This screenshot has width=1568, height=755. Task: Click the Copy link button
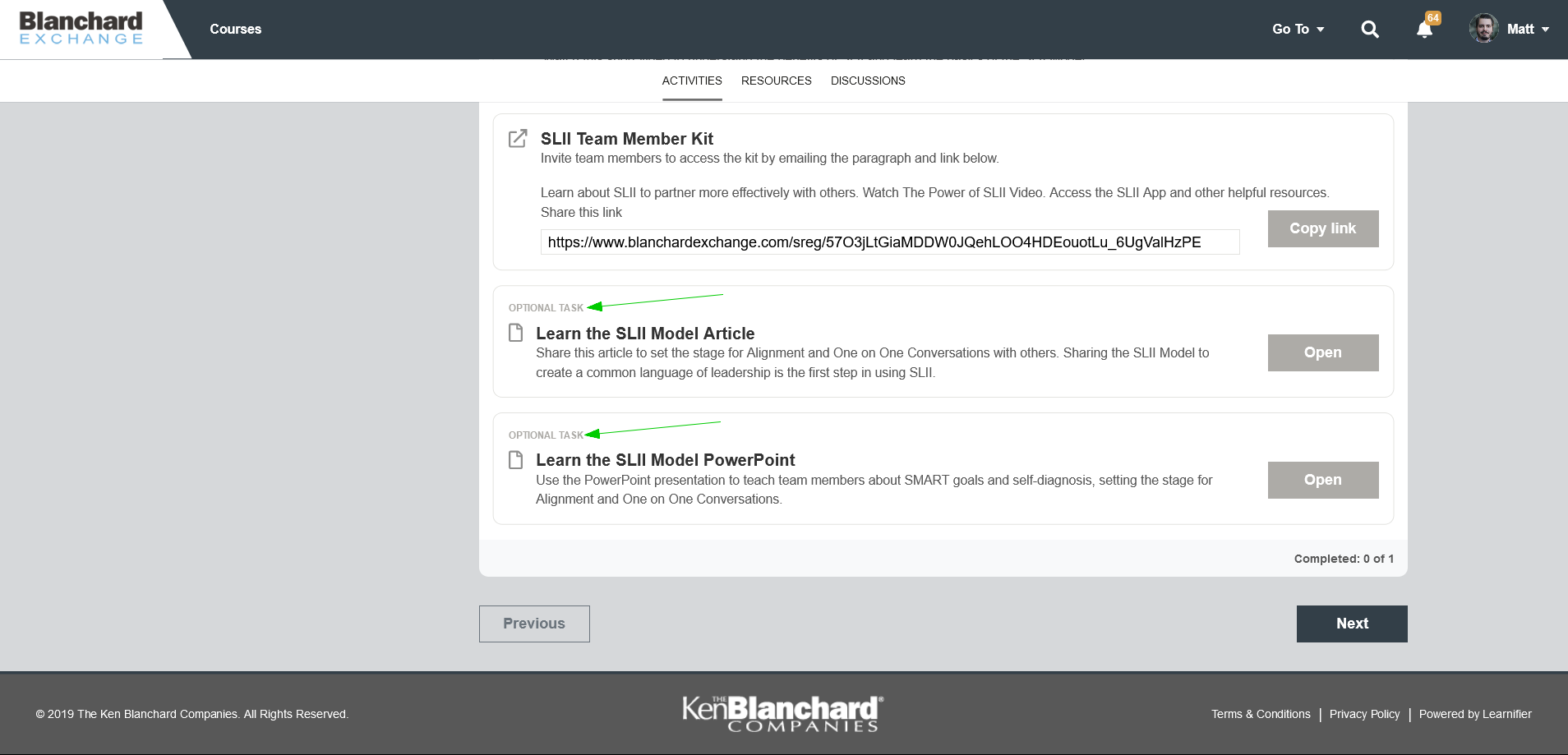point(1323,228)
